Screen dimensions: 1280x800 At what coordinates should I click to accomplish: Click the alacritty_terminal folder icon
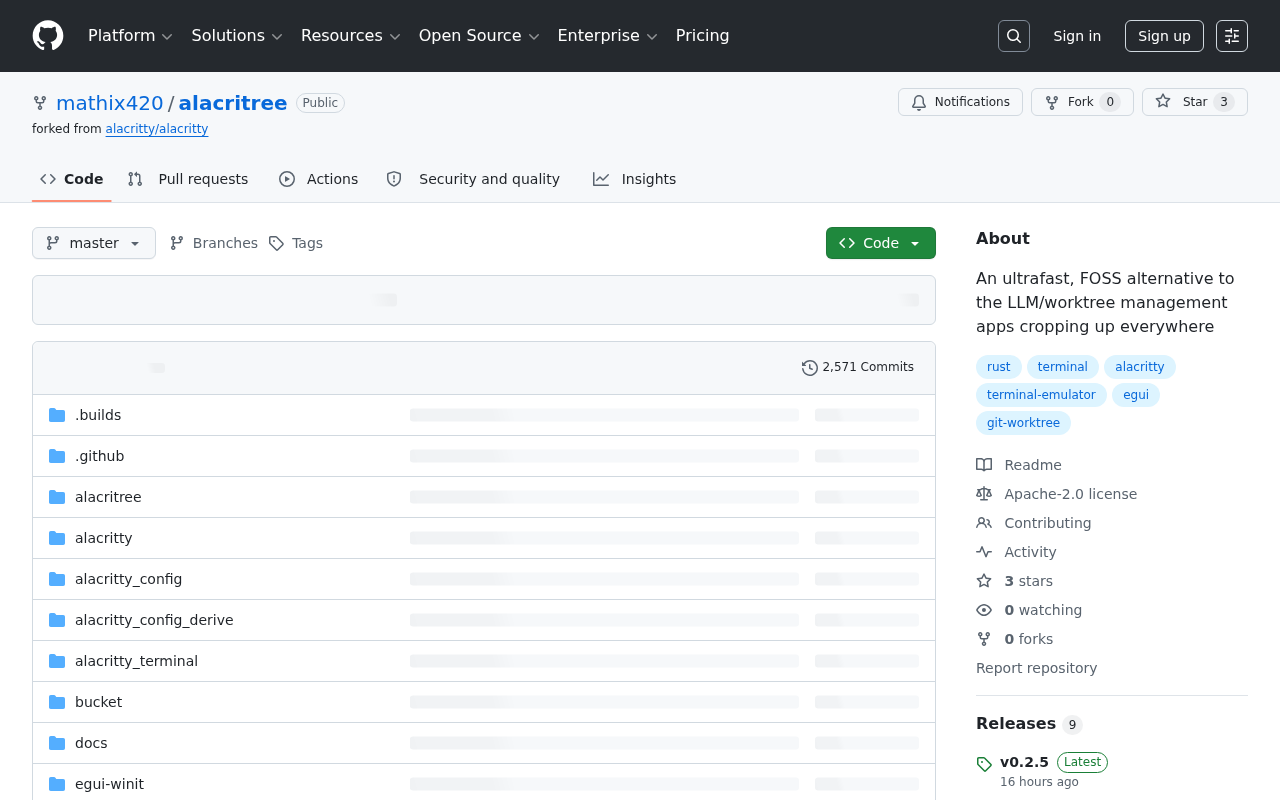point(57,661)
